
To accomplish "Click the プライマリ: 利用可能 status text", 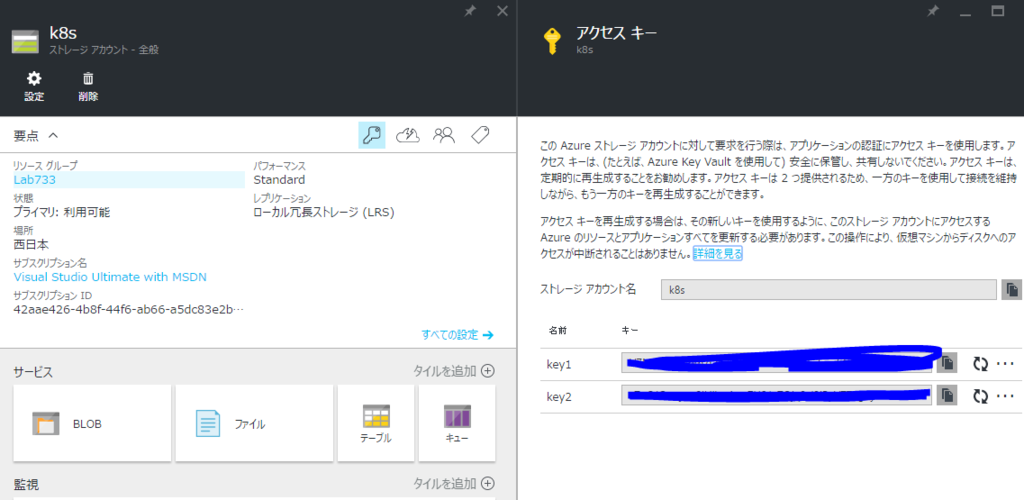I will click(62, 212).
